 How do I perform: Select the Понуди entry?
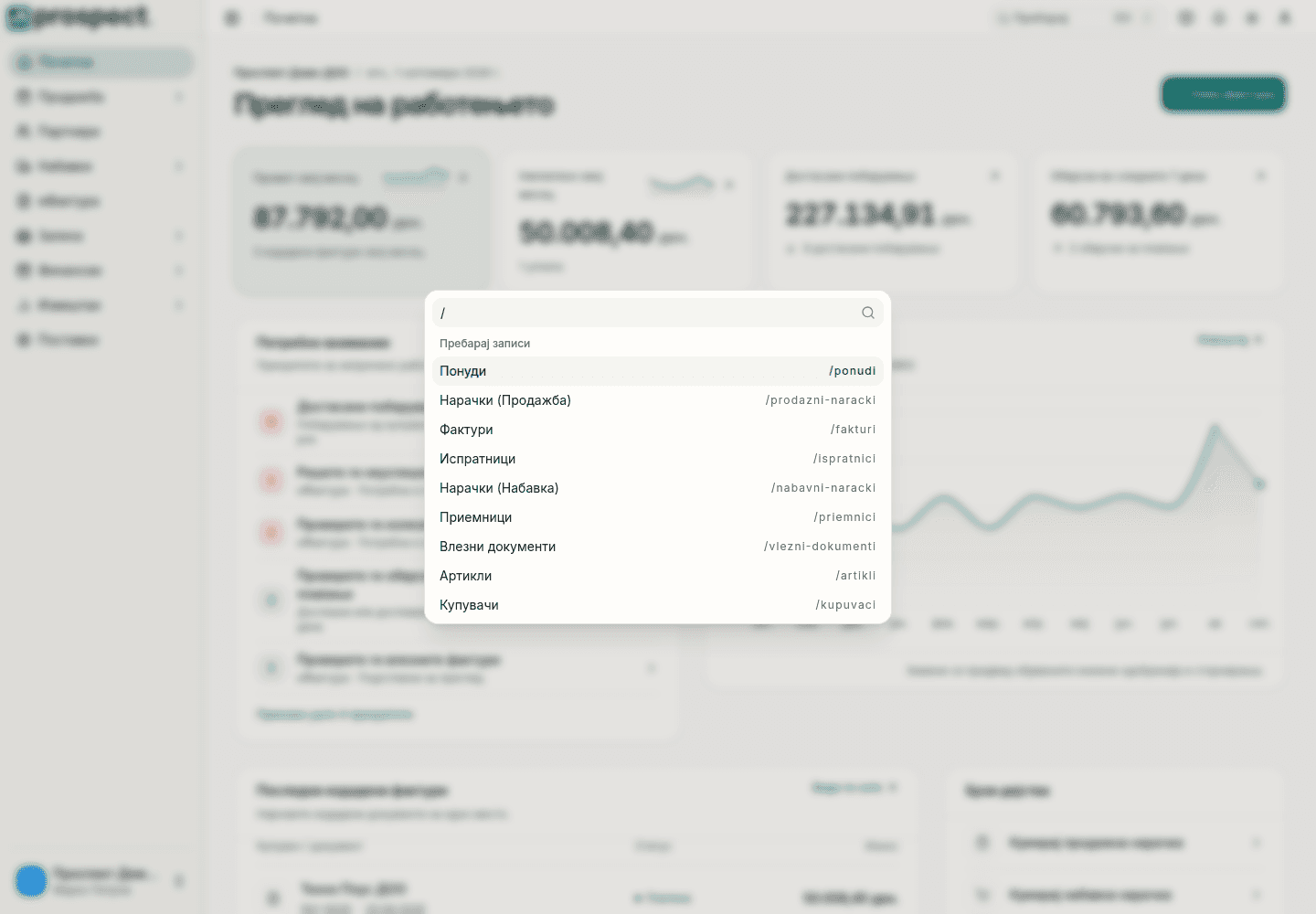(657, 371)
